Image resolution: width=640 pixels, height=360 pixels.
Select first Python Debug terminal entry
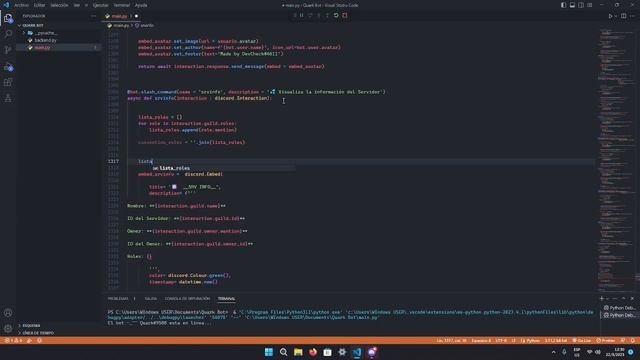tap(619, 308)
